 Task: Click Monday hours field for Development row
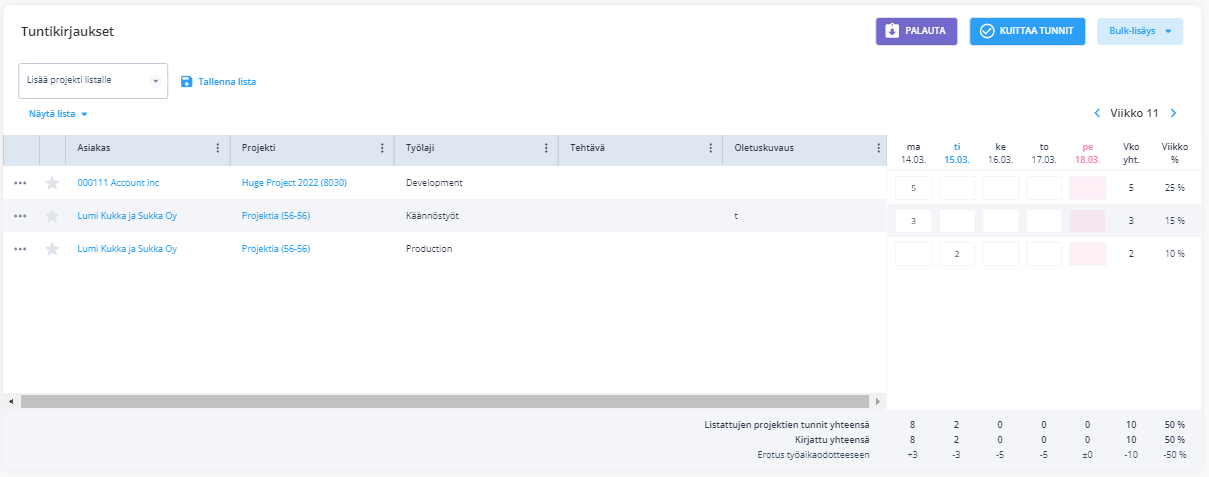913,188
